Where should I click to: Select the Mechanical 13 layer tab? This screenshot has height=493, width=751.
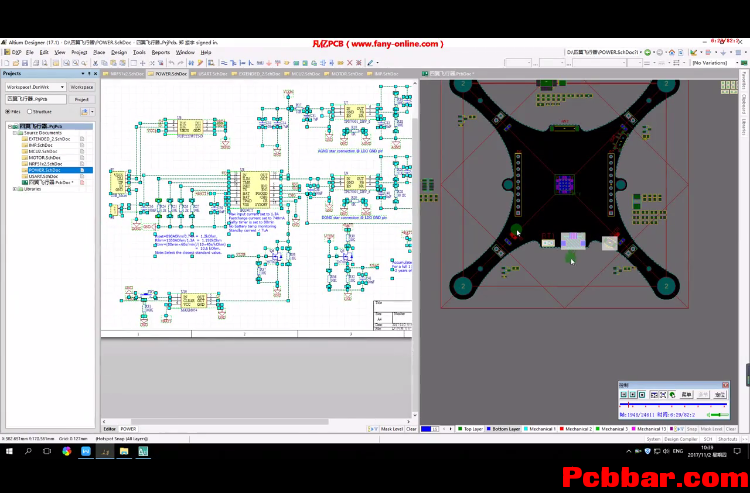pyautogui.click(x=649, y=429)
